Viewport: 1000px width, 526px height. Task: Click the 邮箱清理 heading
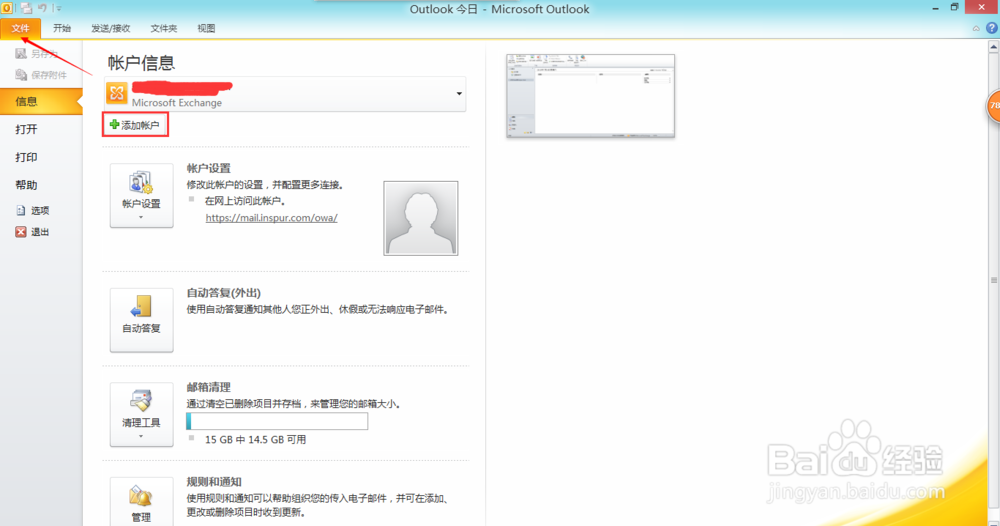point(209,387)
